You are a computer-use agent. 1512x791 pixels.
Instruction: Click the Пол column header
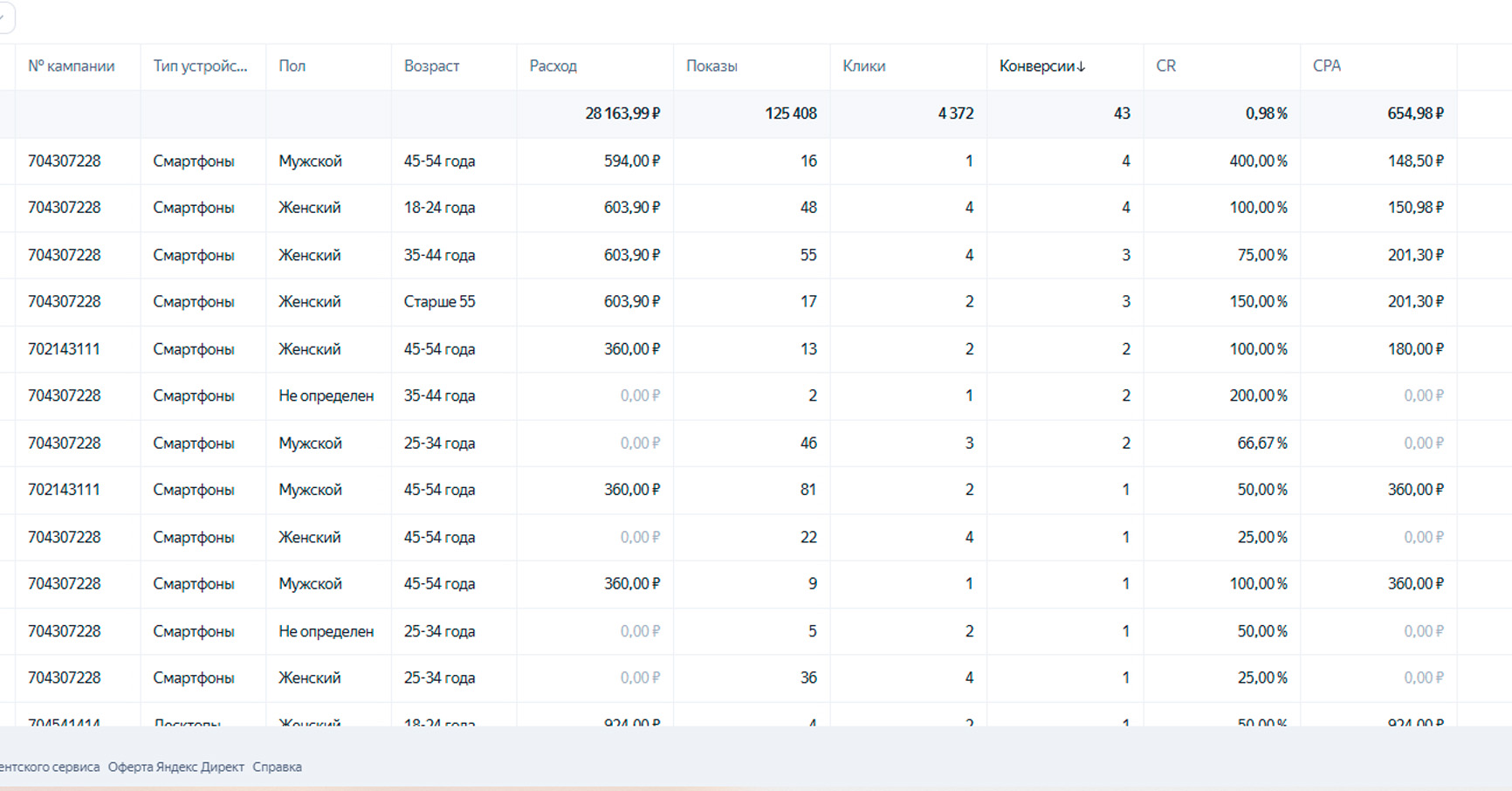point(292,66)
